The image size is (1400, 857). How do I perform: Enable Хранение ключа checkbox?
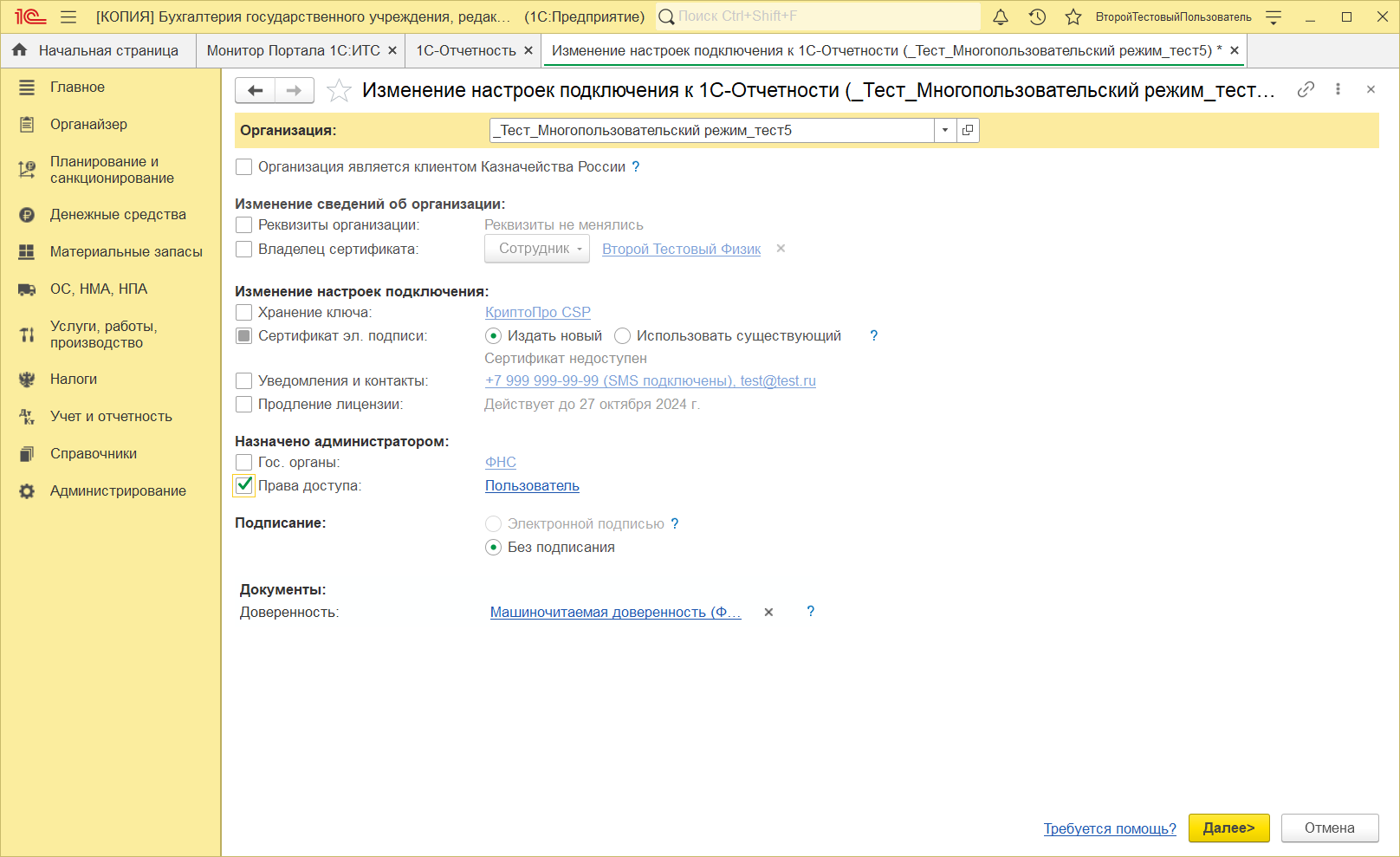[244, 312]
